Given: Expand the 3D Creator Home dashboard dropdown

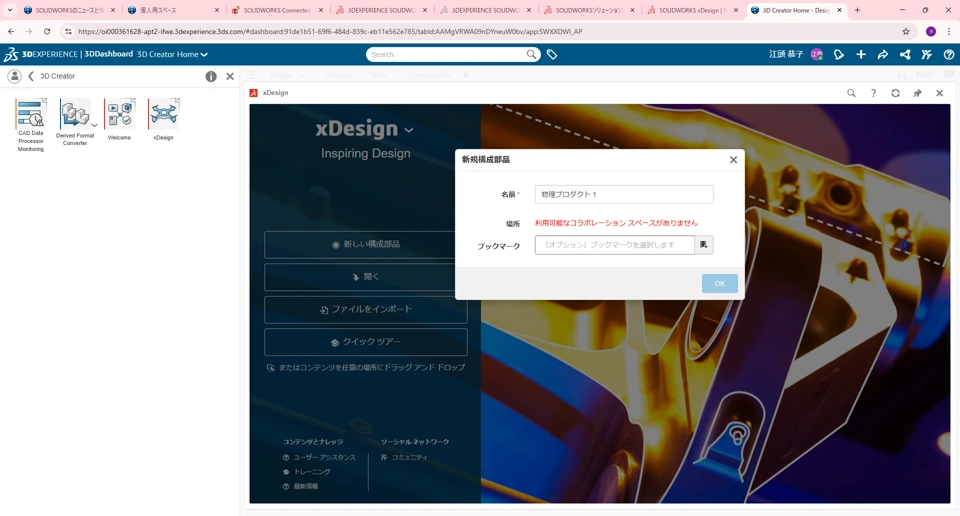Looking at the screenshot, I should tap(204, 54).
